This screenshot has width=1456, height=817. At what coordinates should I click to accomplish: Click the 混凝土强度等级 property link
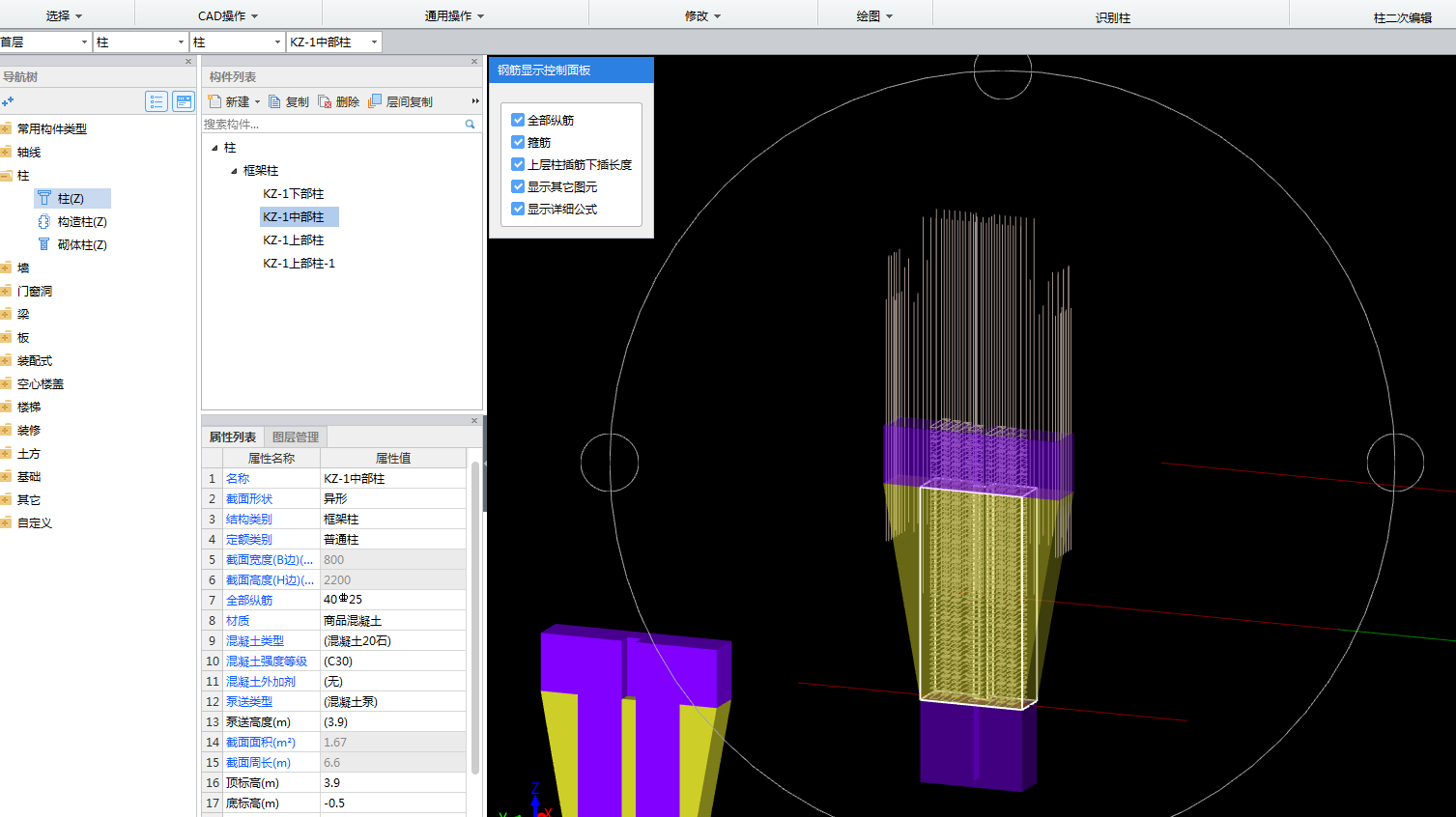pyautogui.click(x=267, y=662)
